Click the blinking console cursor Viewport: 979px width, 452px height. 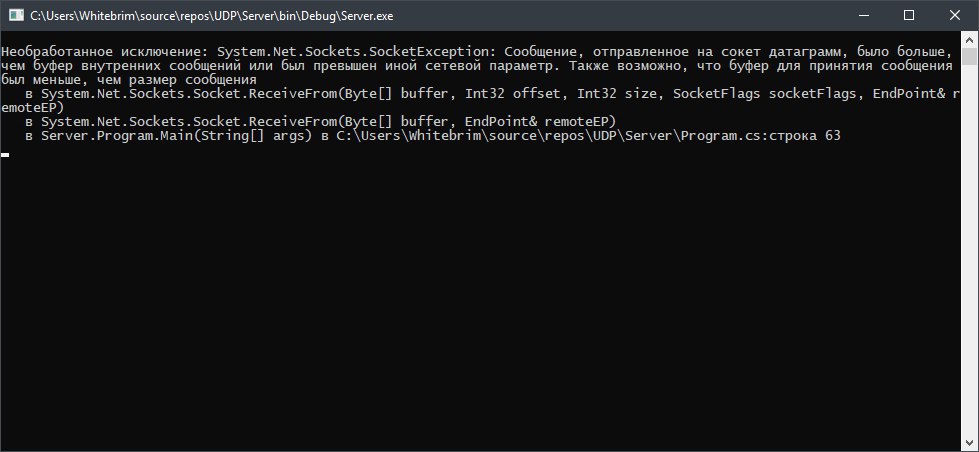point(5,154)
